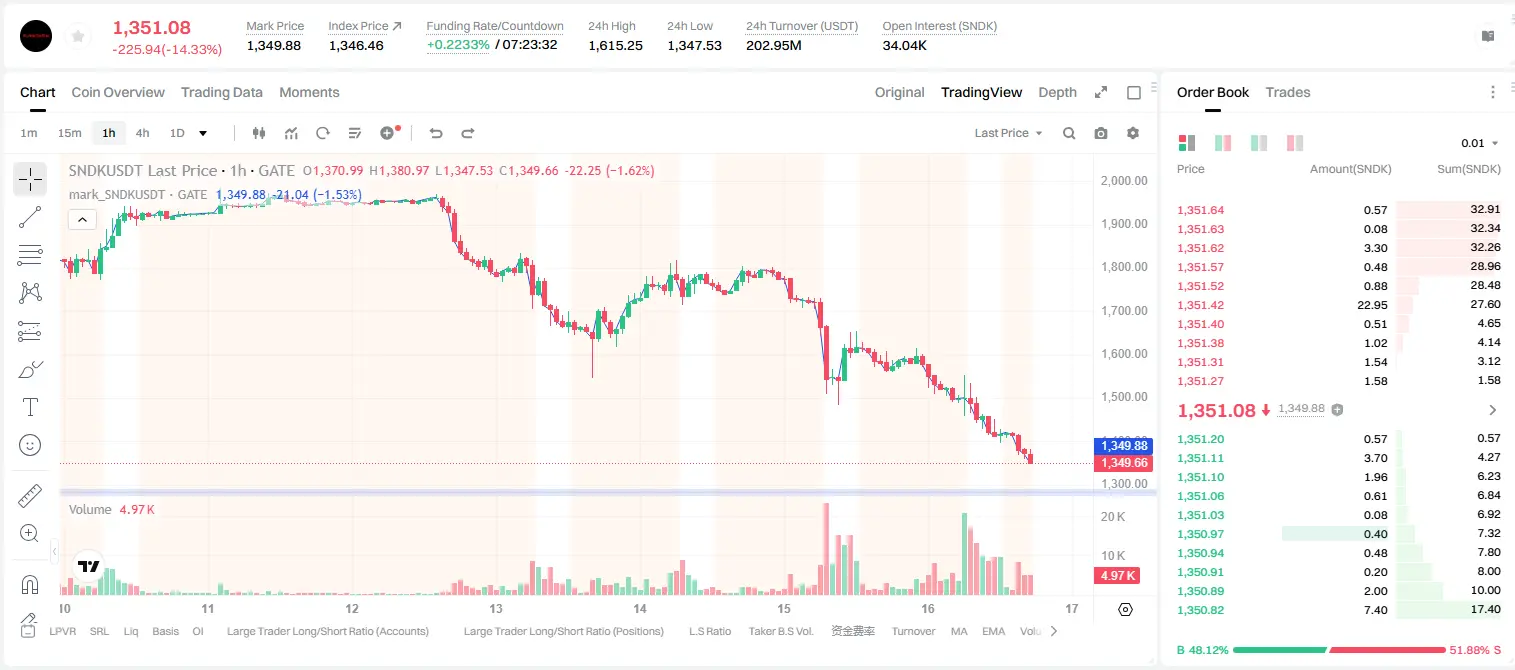This screenshot has width=1515, height=670.
Task: Open the Last Price dropdown
Action: [1008, 133]
